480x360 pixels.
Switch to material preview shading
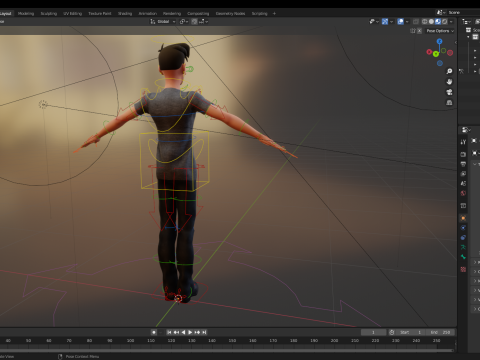[438, 22]
